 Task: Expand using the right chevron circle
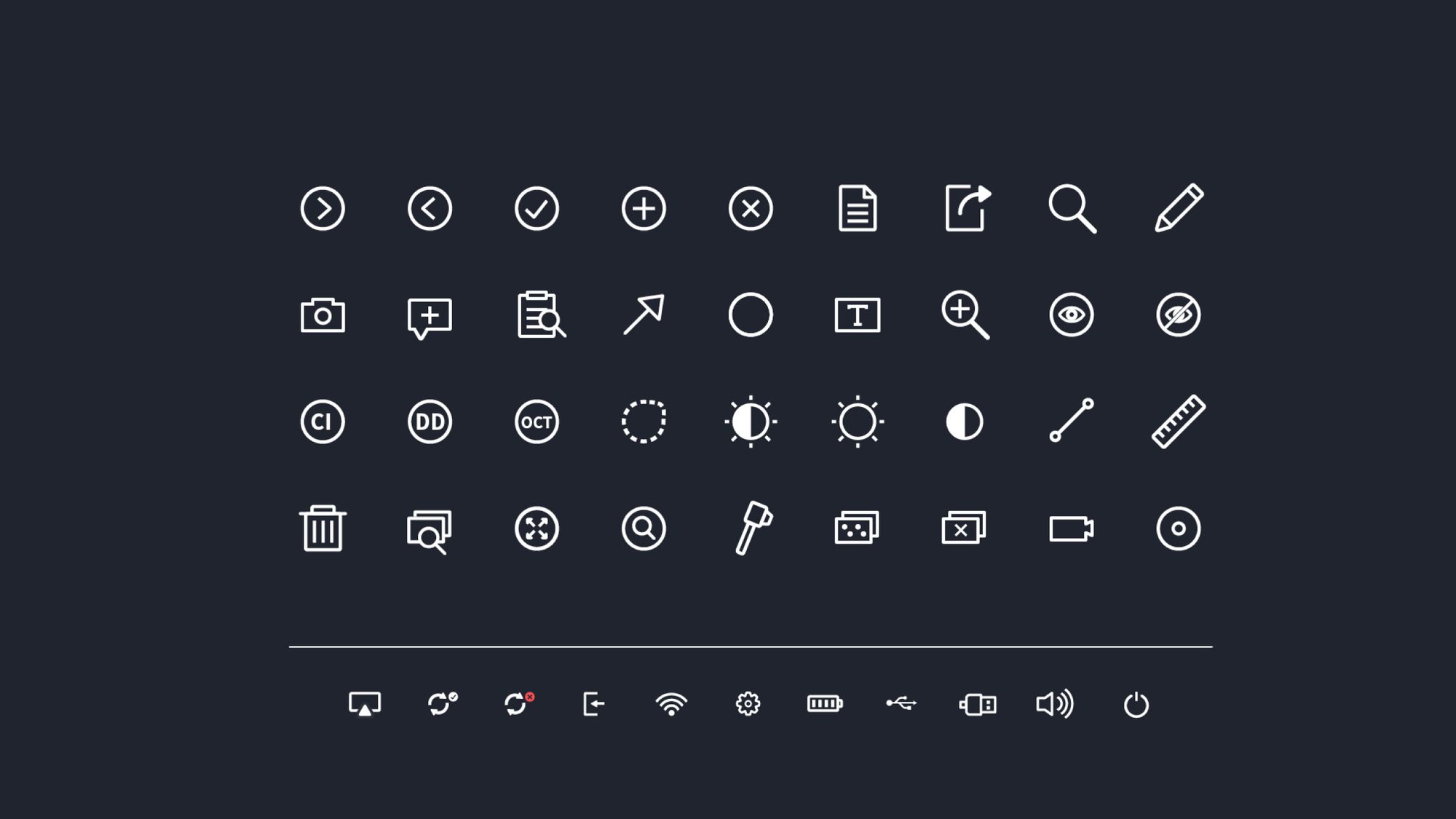[323, 209]
